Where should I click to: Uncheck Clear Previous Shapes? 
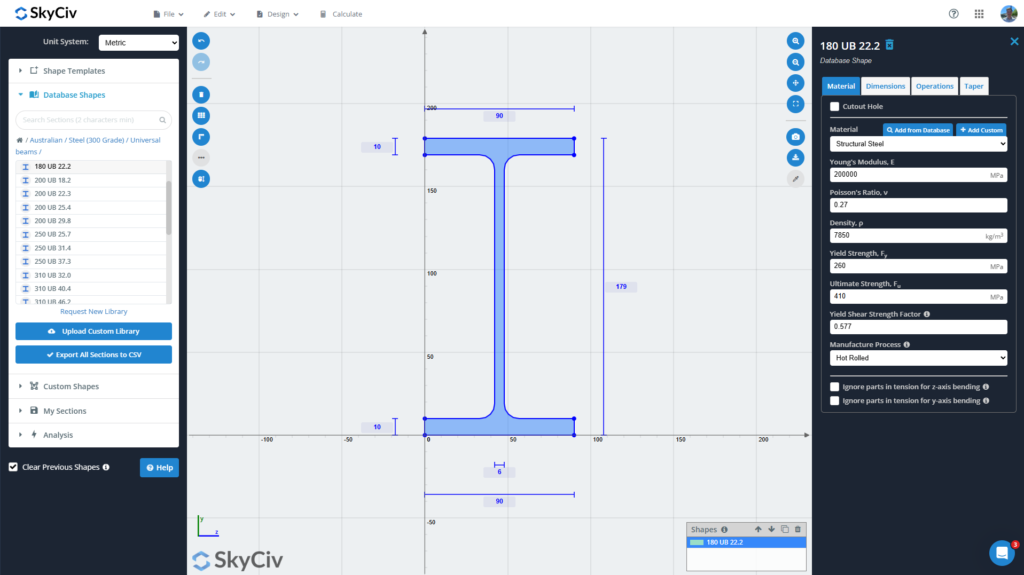[x=13, y=467]
